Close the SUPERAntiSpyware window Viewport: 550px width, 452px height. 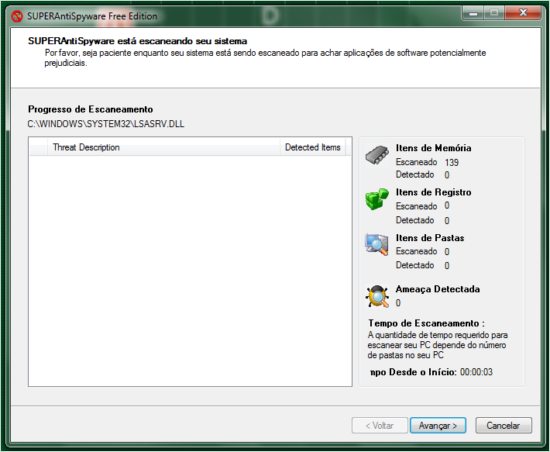523,13
